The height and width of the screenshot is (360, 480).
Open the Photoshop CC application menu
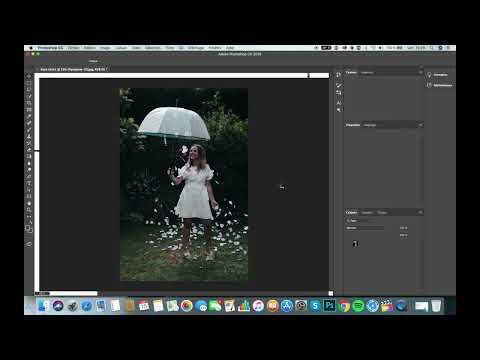50,48
